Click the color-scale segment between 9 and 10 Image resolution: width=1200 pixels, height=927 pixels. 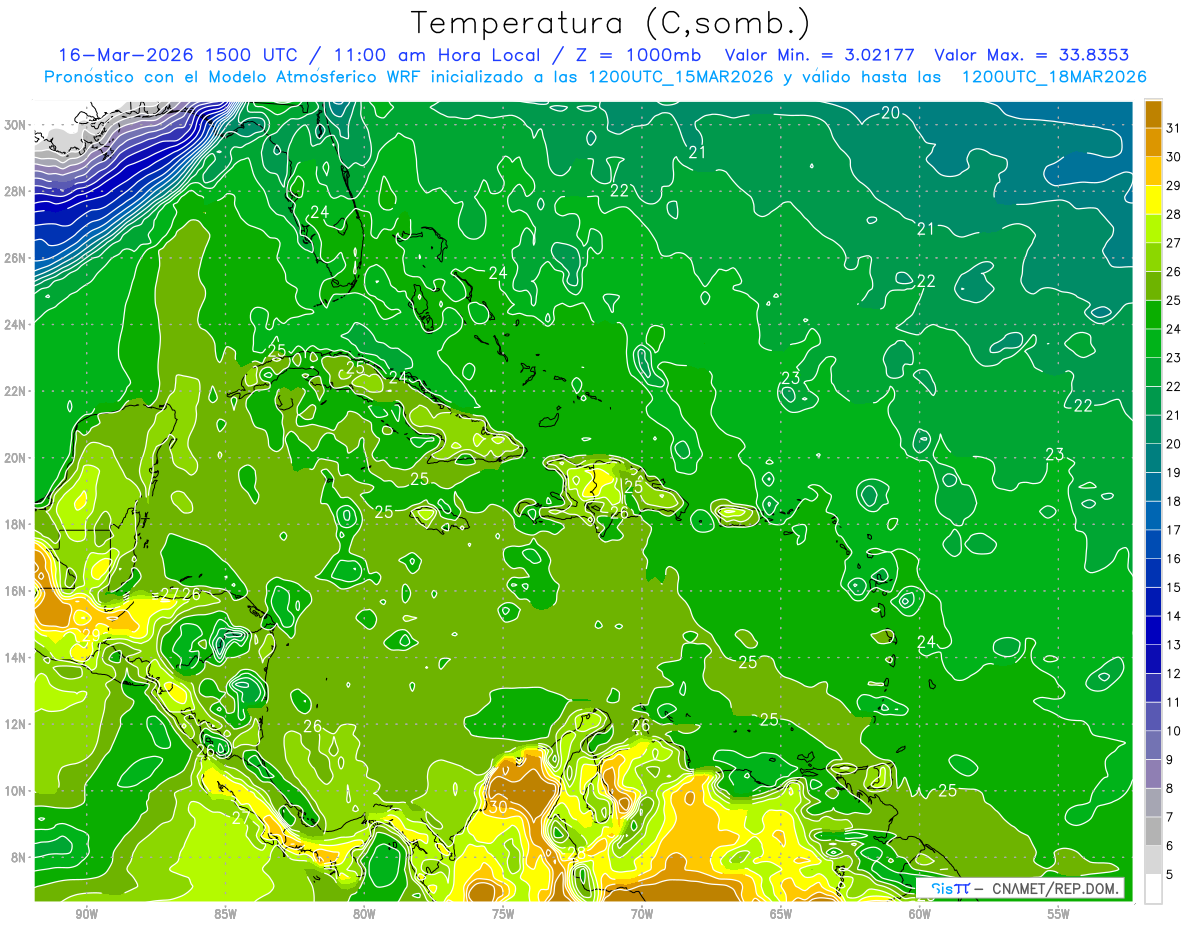pos(1153,745)
